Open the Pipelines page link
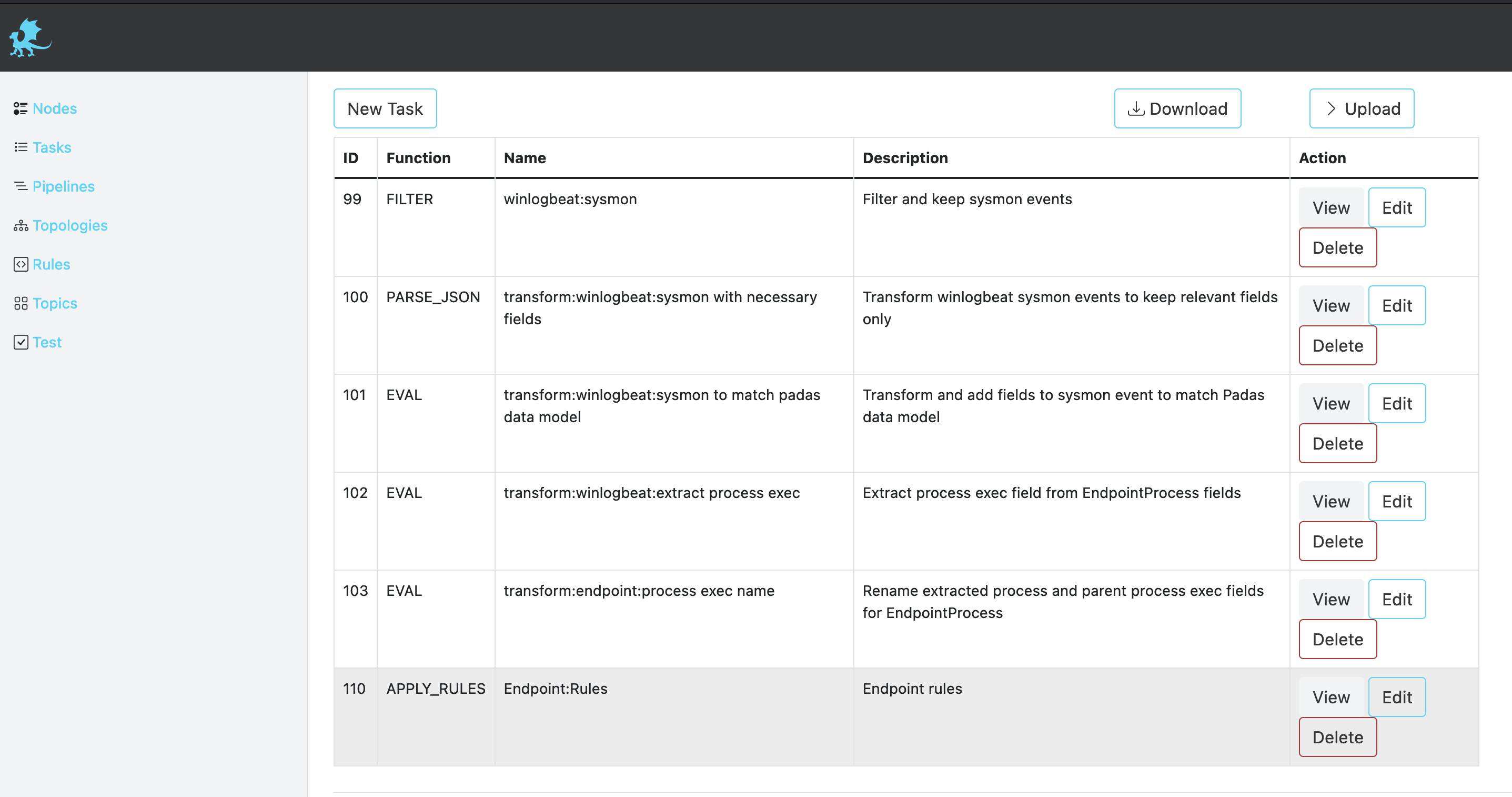Viewport: 1512px width, 797px height. (x=63, y=186)
